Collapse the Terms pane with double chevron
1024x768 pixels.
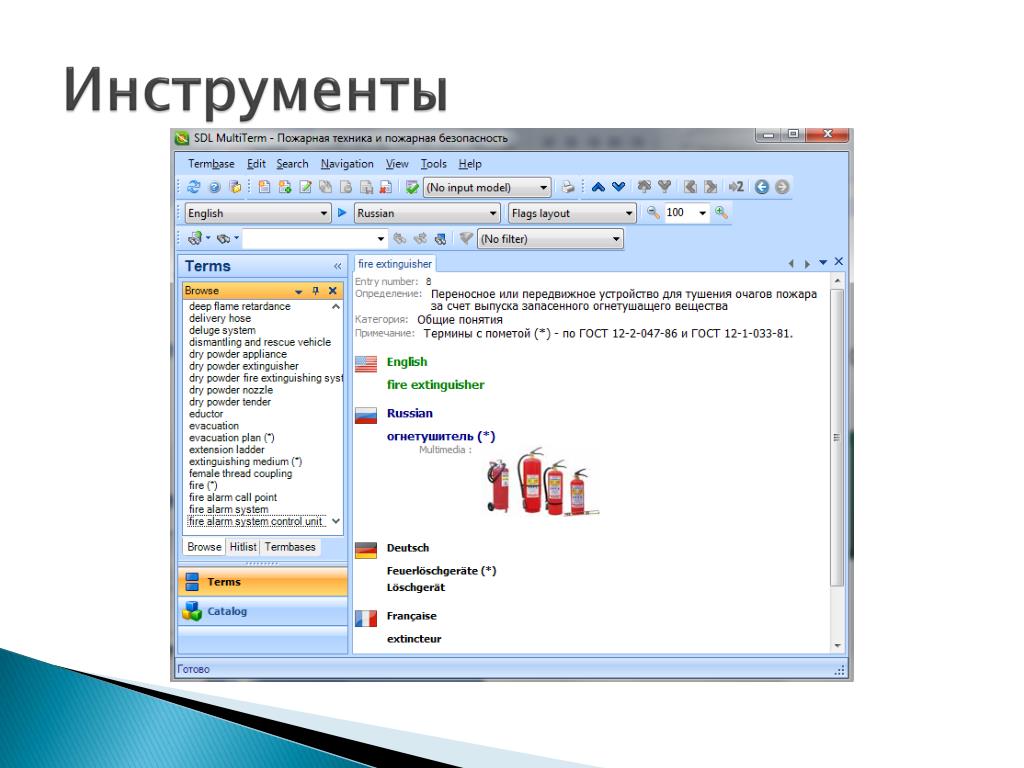point(337,266)
